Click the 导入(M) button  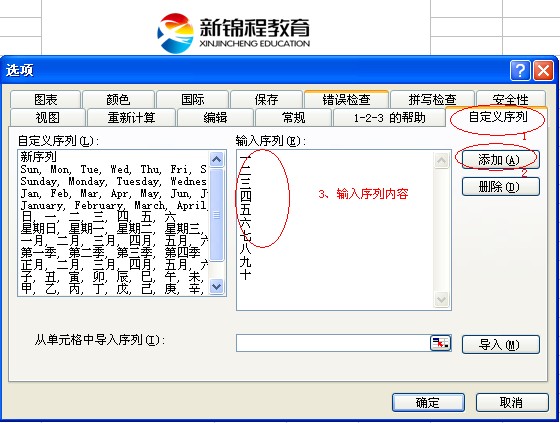500,344
